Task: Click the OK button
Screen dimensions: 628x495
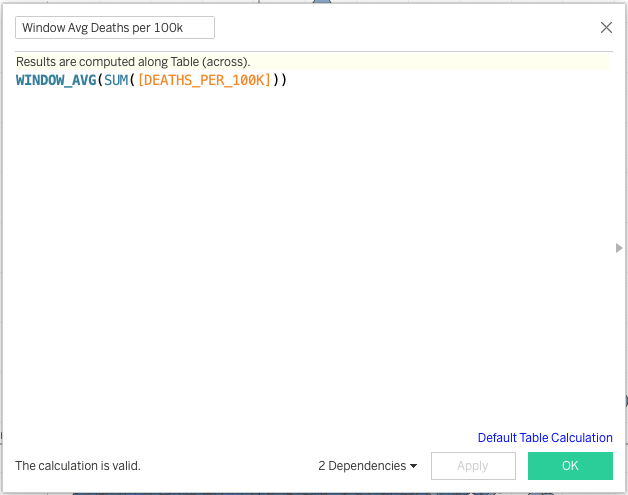Action: tap(570, 466)
